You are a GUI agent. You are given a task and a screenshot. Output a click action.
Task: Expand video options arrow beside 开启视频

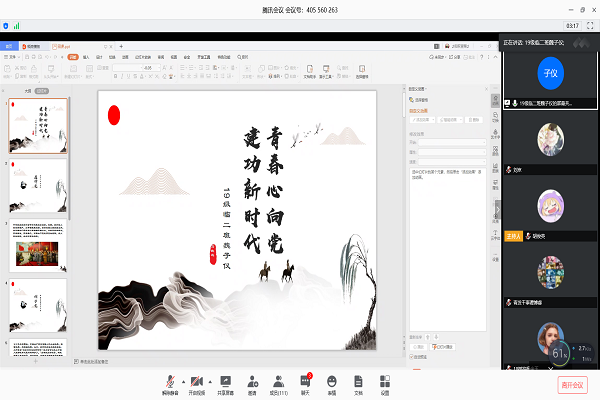click(211, 379)
